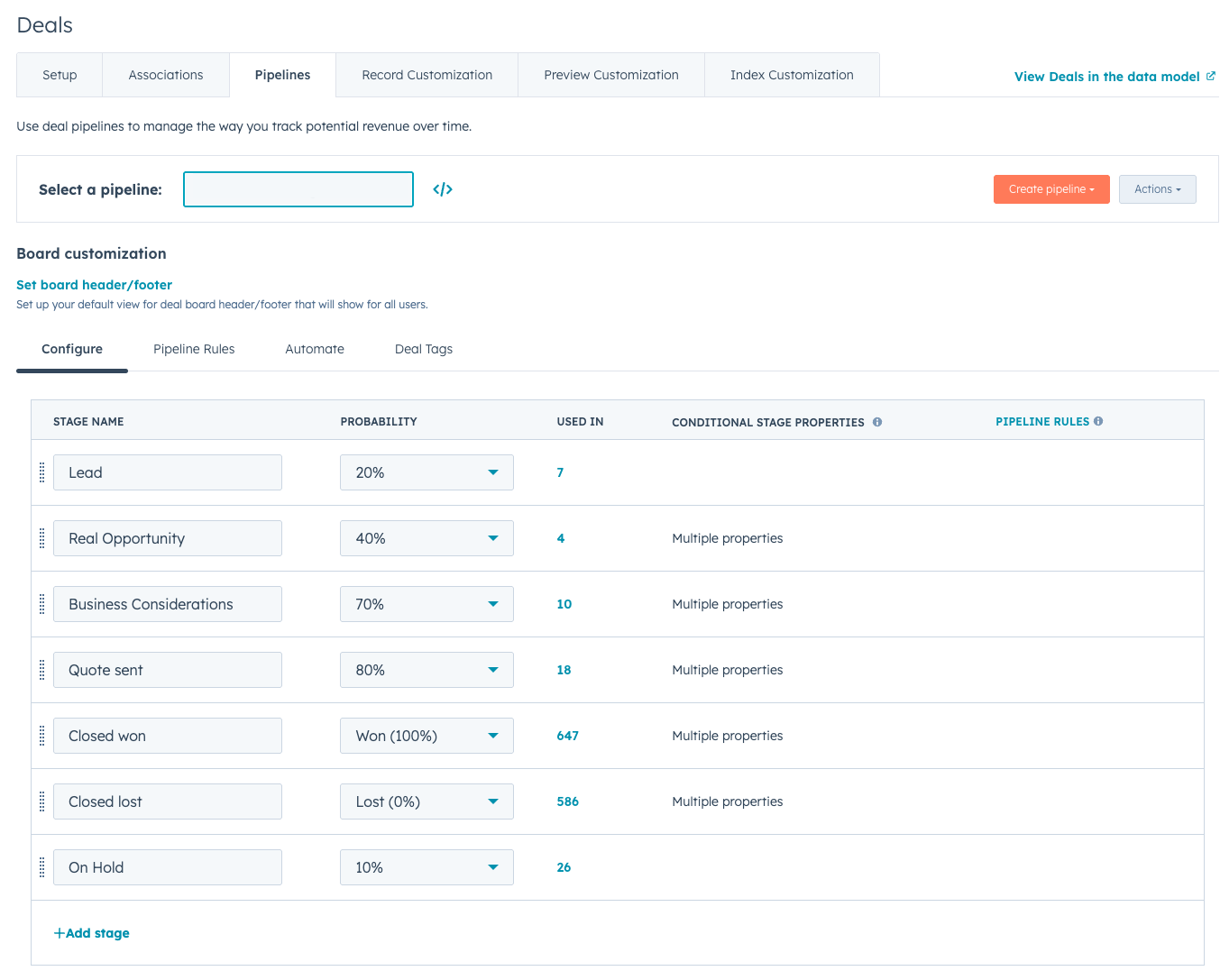
Task: Click info icon next to Pipeline Rules header
Action: (1098, 421)
